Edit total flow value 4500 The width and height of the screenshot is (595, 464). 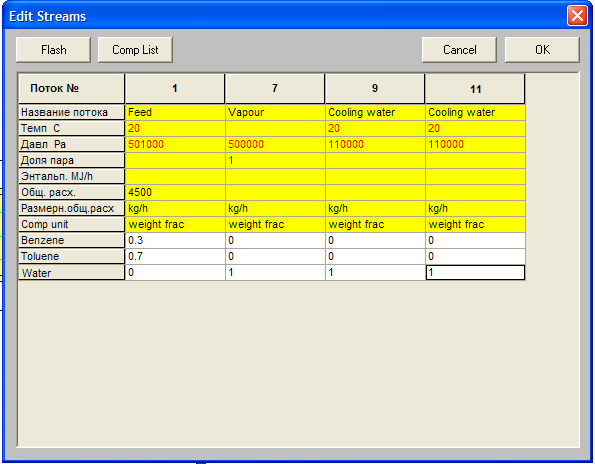click(175, 192)
